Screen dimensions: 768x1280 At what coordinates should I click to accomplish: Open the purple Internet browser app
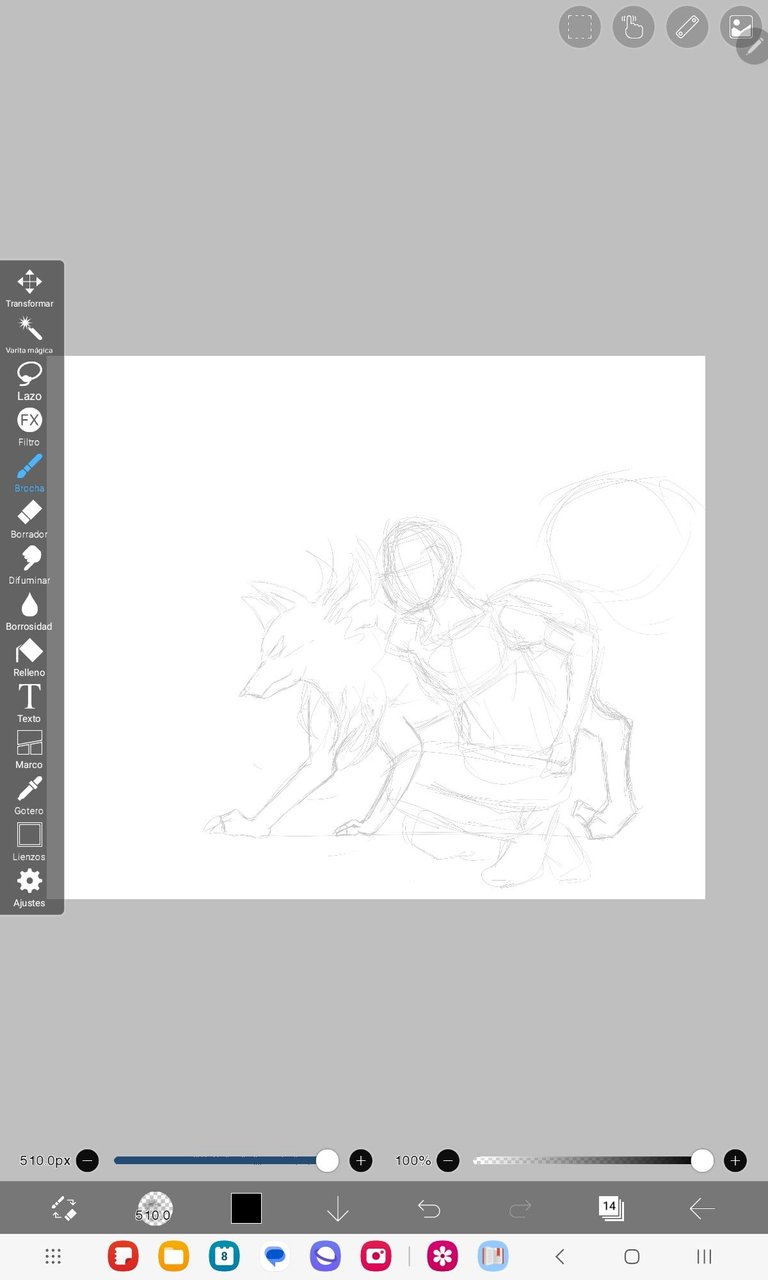pyautogui.click(x=325, y=1256)
